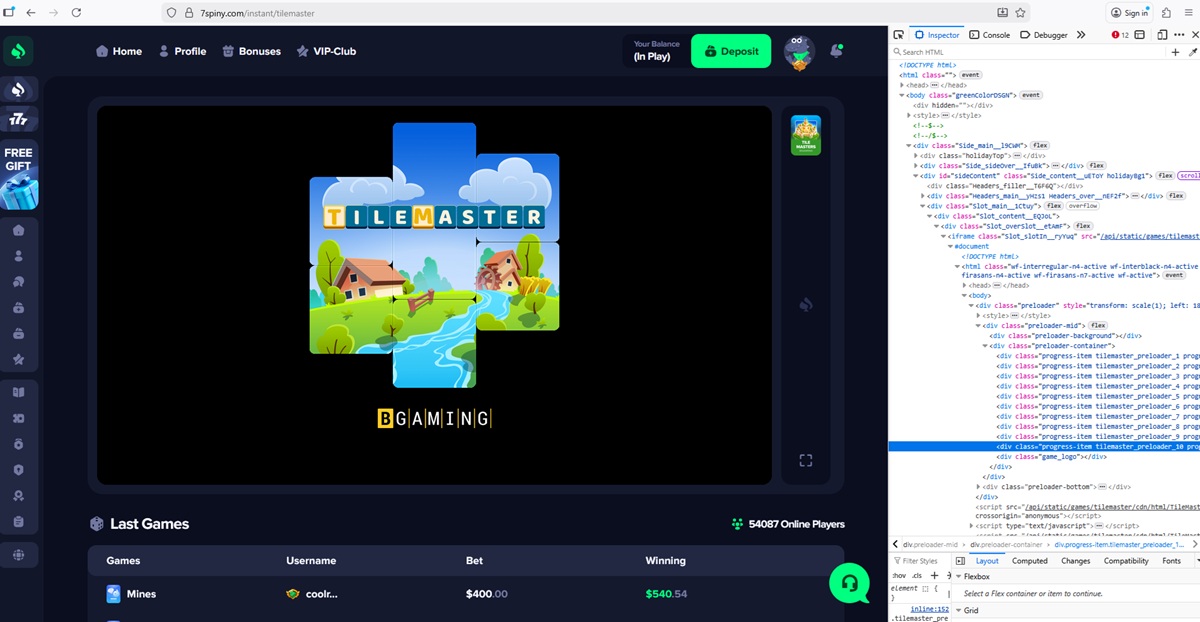Image resolution: width=1200 pixels, height=622 pixels.
Task: Expand the preloader-bottom div node
Action: [x=979, y=486]
